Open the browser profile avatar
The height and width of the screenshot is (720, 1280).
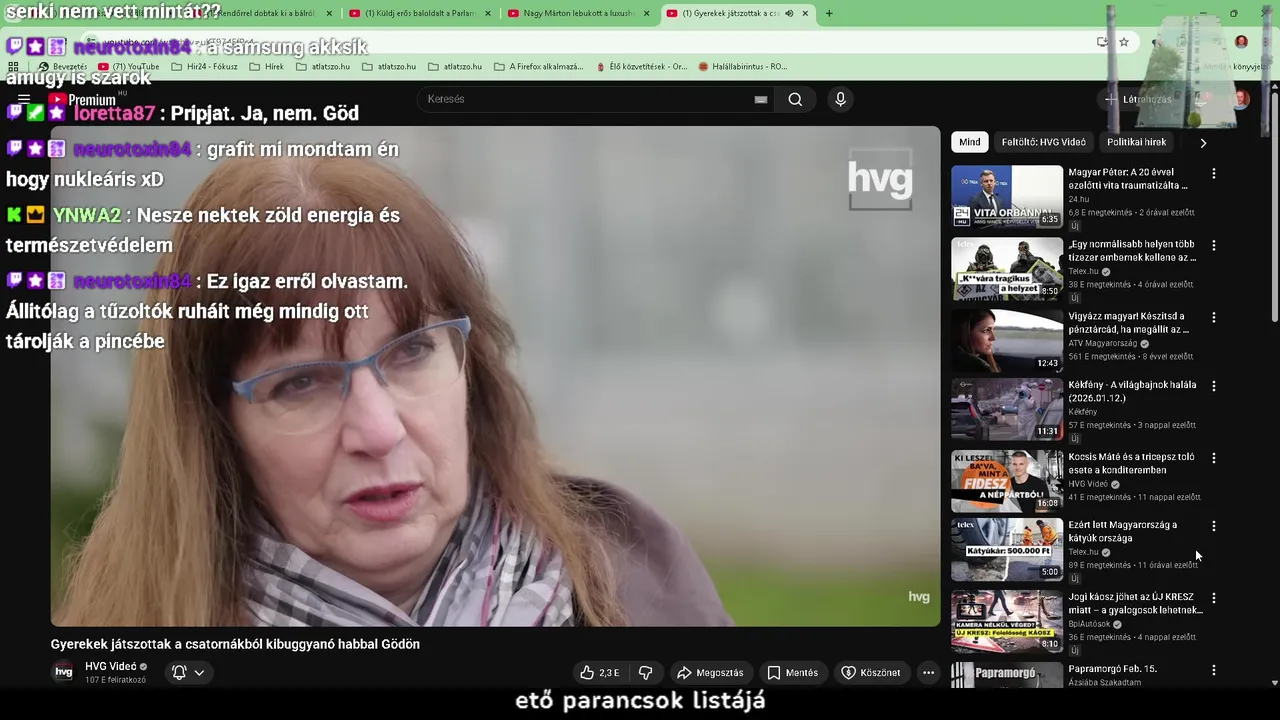(1241, 42)
